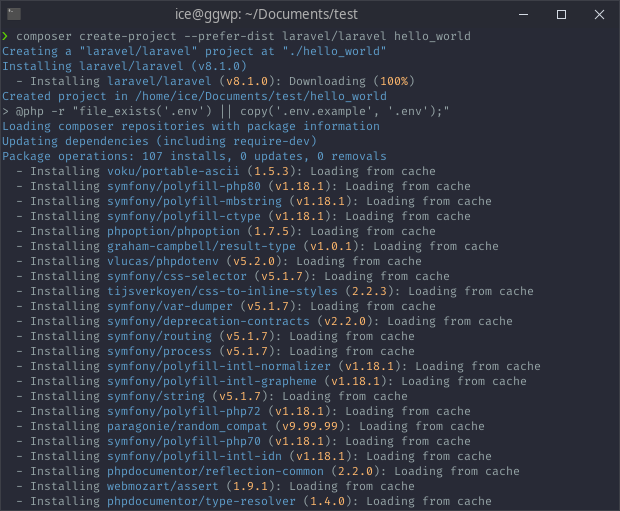This screenshot has height=511, width=620.
Task: Click version 1.7.5 of phpoption
Action: pyautogui.click(x=271, y=231)
